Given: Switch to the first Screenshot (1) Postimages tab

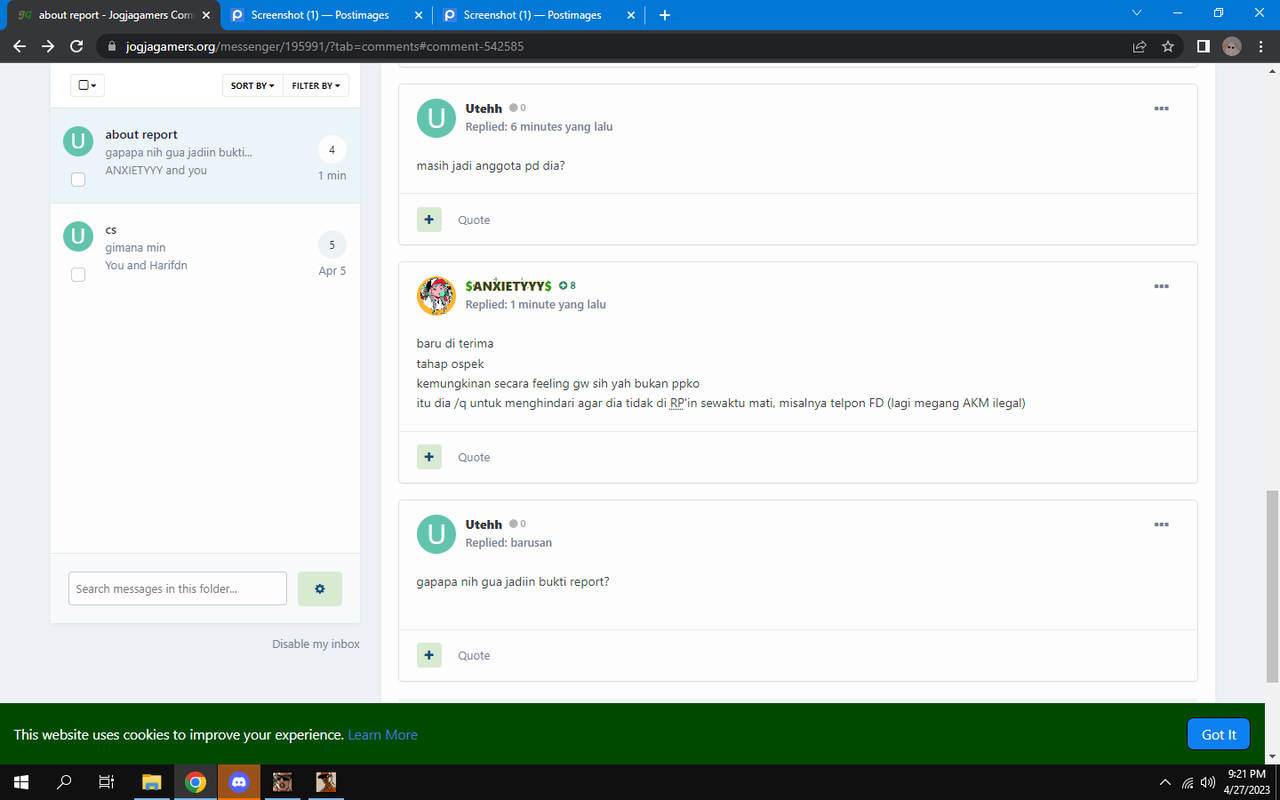Looking at the screenshot, I should [x=326, y=16].
